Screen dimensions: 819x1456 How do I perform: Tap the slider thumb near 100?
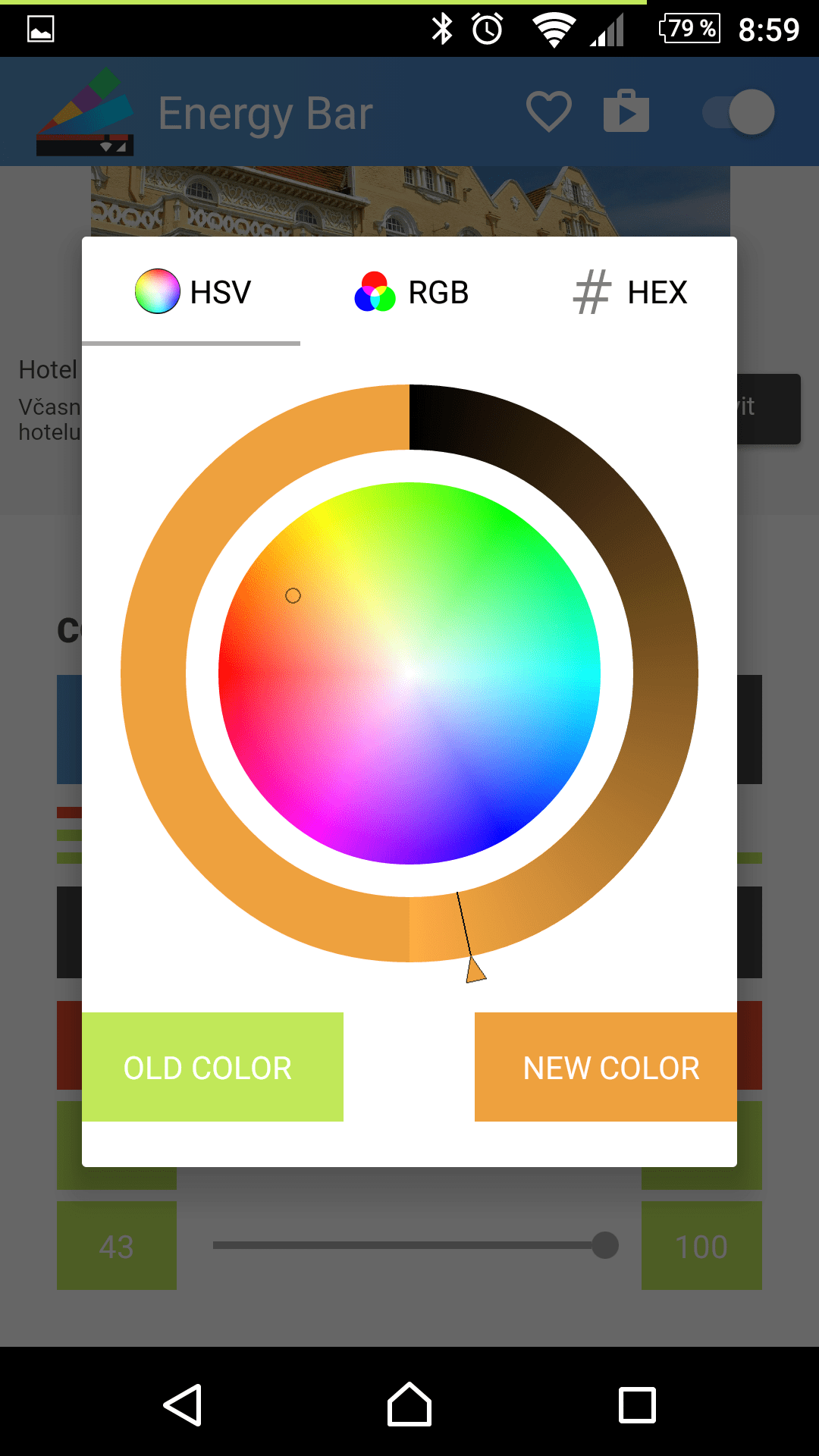tap(604, 1245)
